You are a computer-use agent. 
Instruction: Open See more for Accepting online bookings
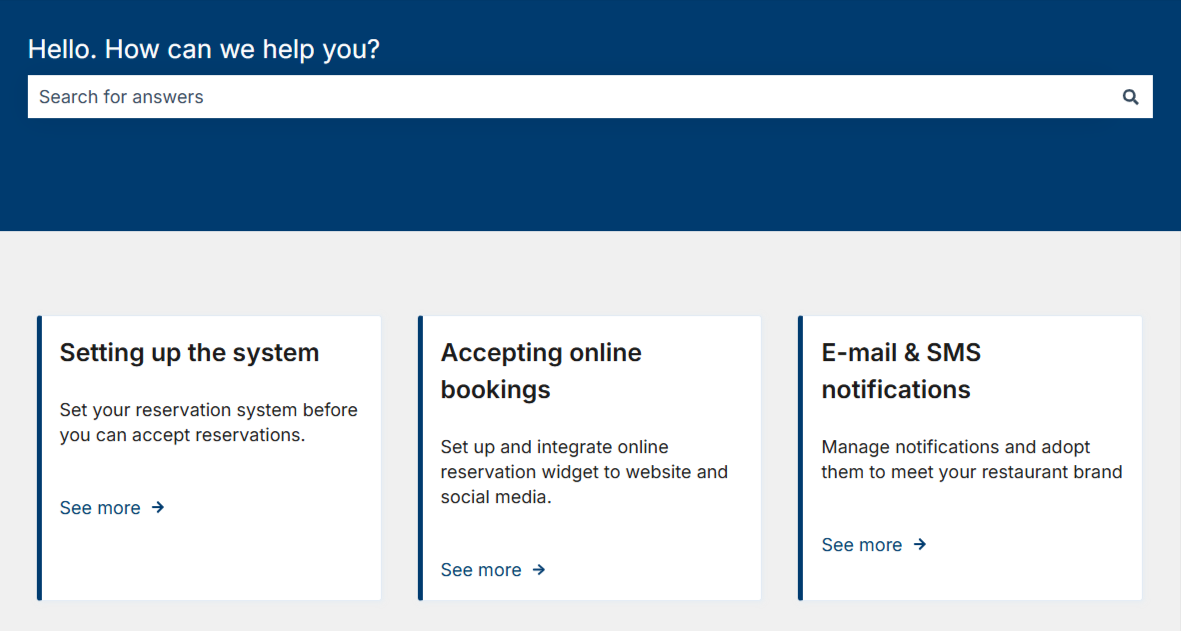pyautogui.click(x=481, y=570)
